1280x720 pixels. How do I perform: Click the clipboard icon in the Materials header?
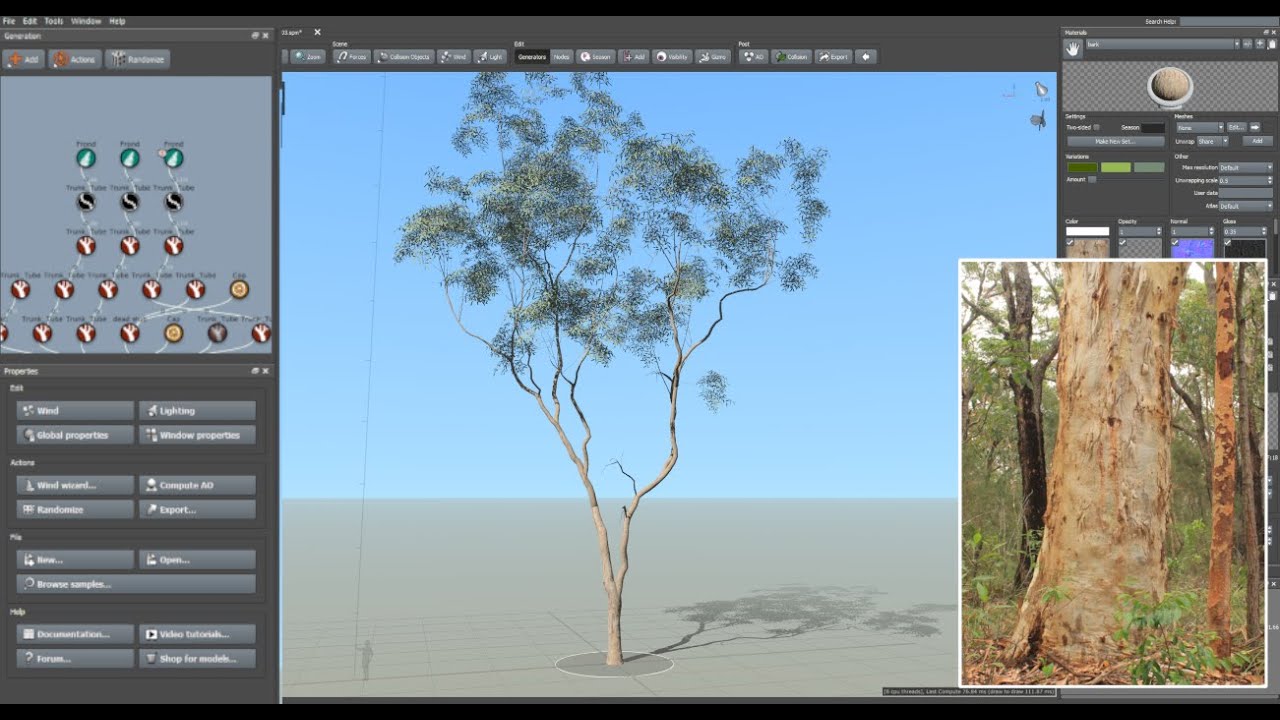point(1272,44)
